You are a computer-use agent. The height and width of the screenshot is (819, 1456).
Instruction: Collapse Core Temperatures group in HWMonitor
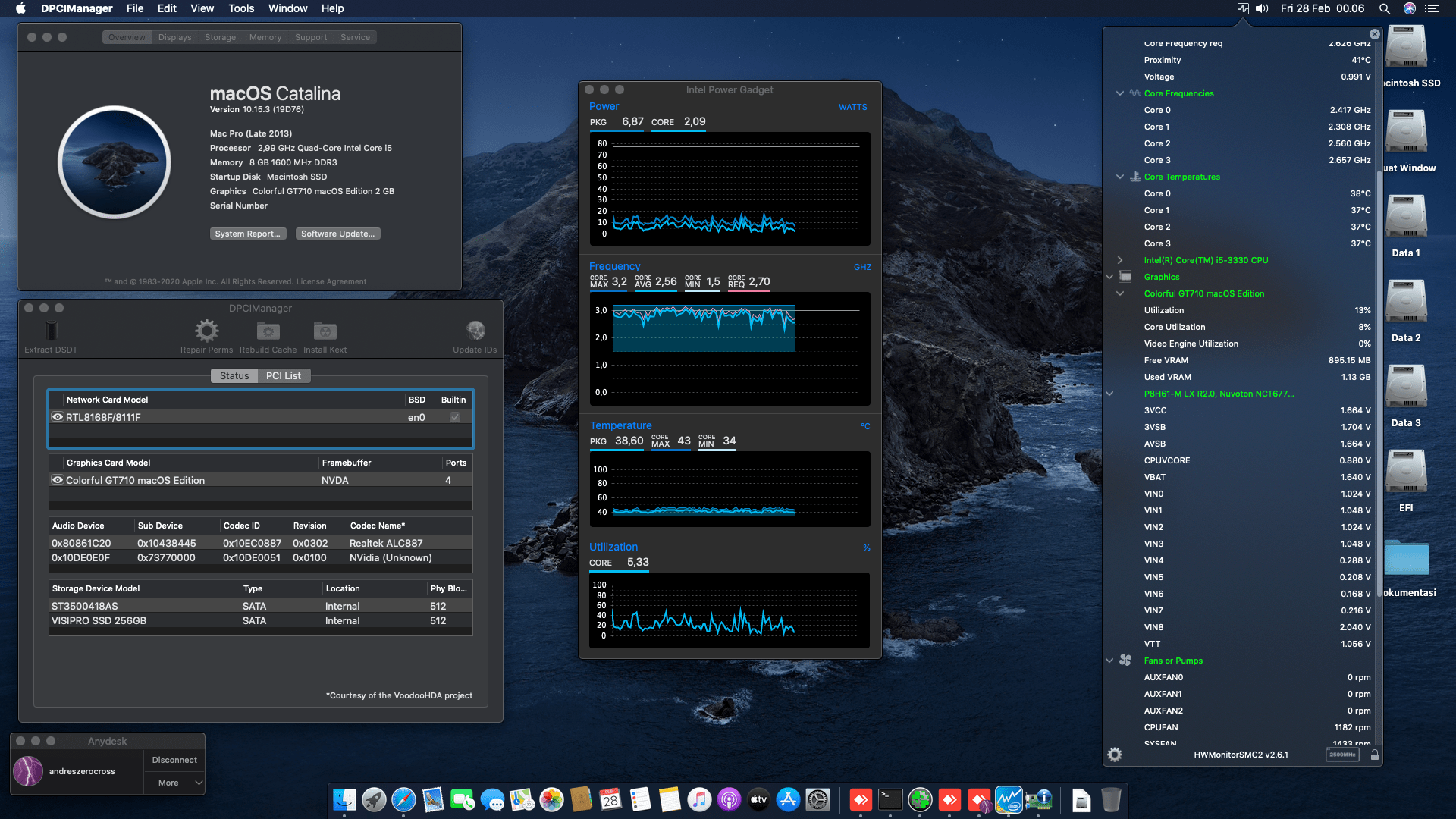[1120, 177]
